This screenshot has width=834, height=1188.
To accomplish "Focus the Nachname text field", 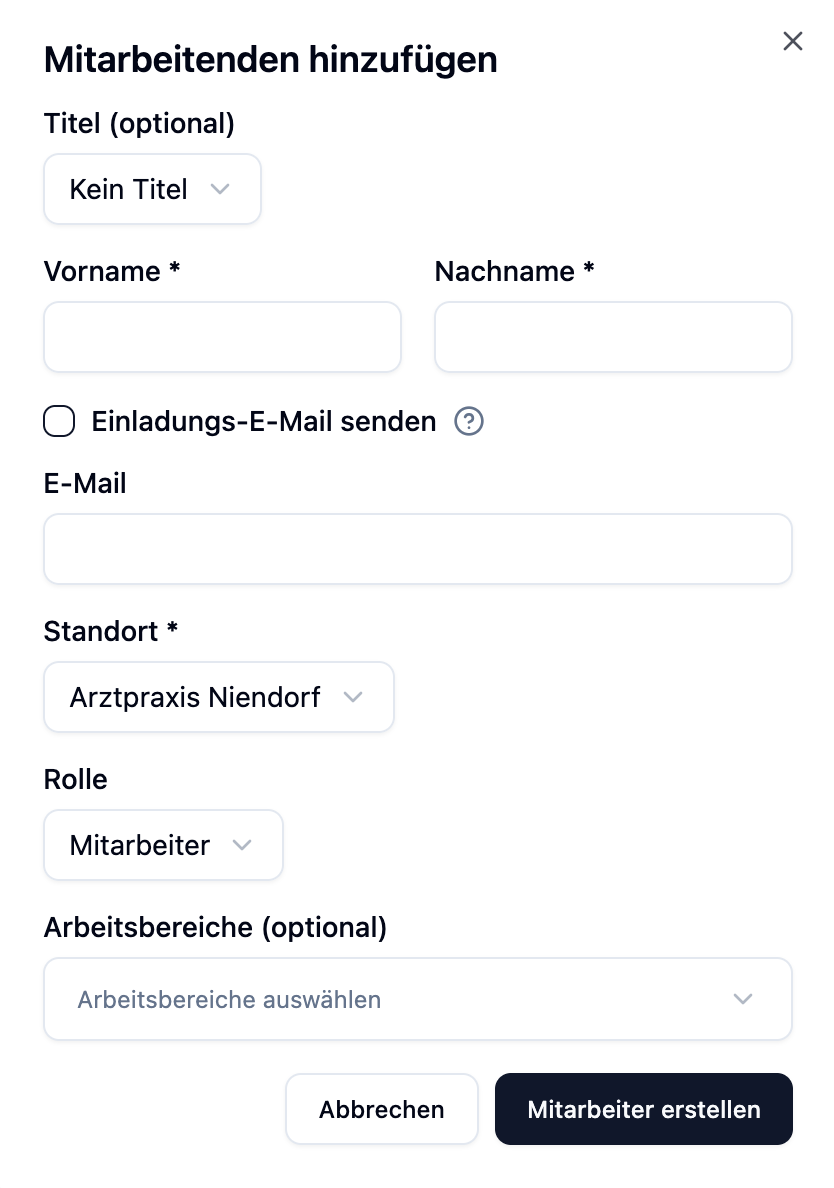I will (613, 338).
